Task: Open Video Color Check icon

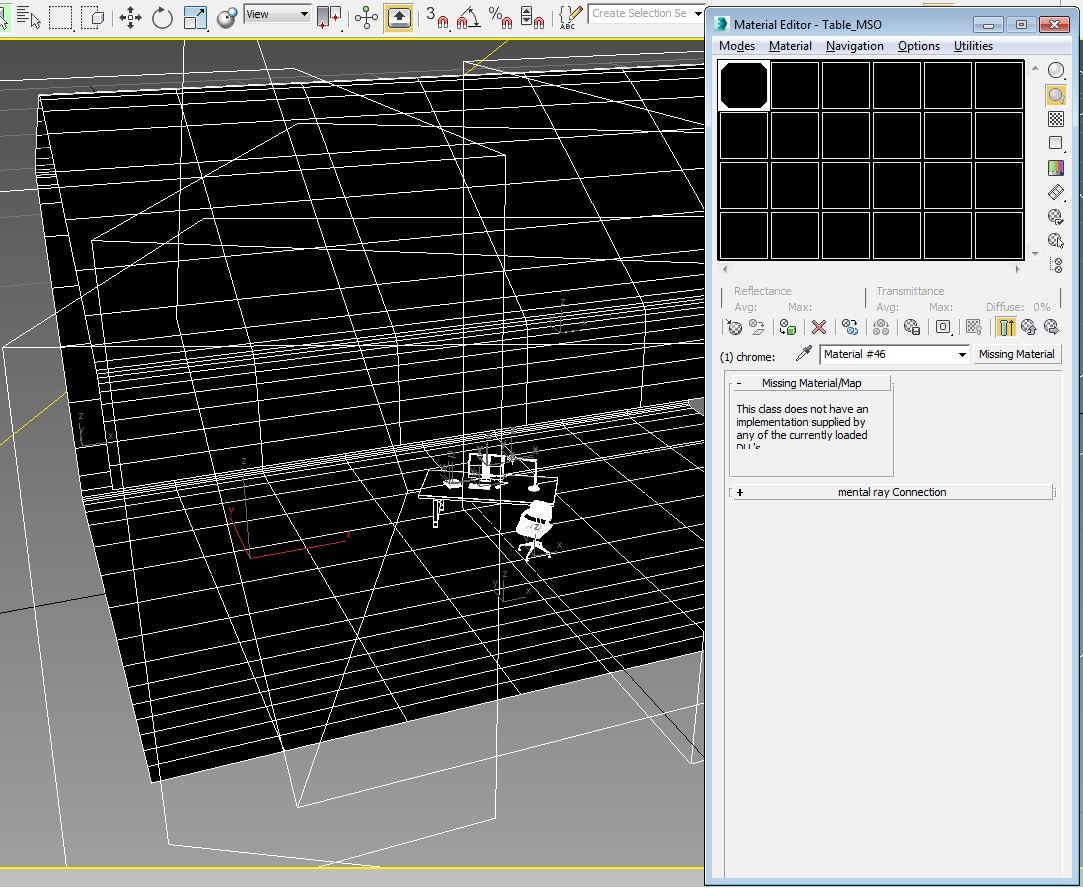Action: pos(1055,168)
